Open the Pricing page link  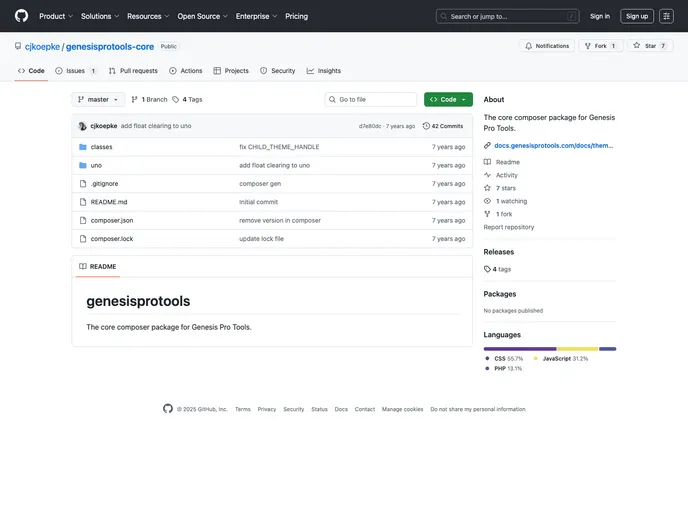click(297, 16)
